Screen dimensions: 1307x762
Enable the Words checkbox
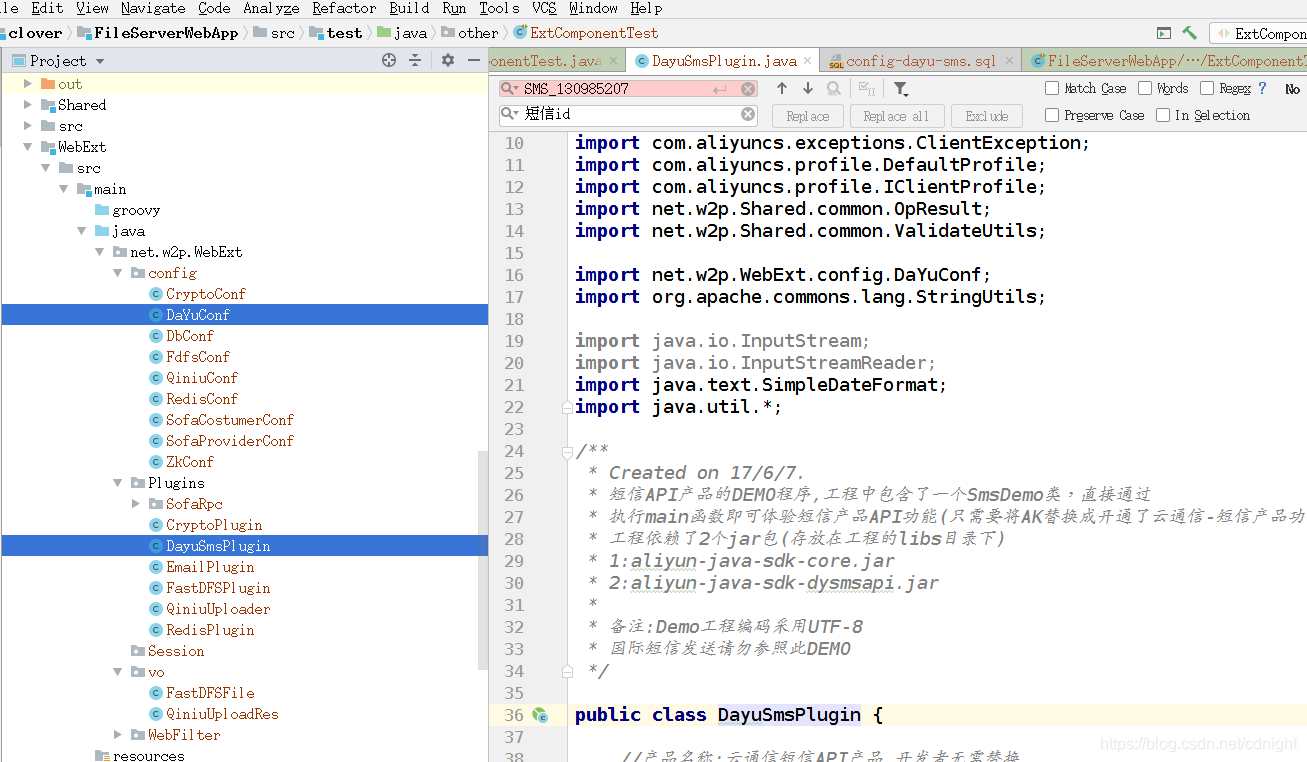[x=1145, y=88]
